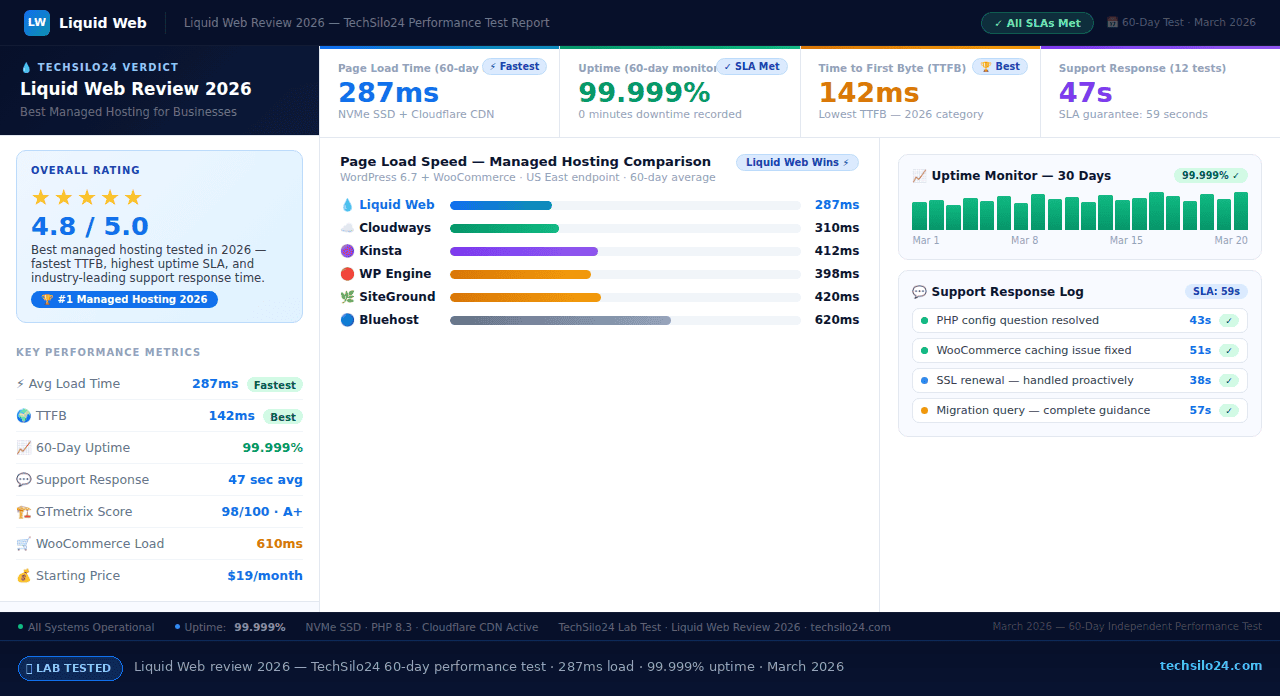This screenshot has width=1280, height=696.
Task: Click the LAB TESTED badge
Action: click(70, 668)
